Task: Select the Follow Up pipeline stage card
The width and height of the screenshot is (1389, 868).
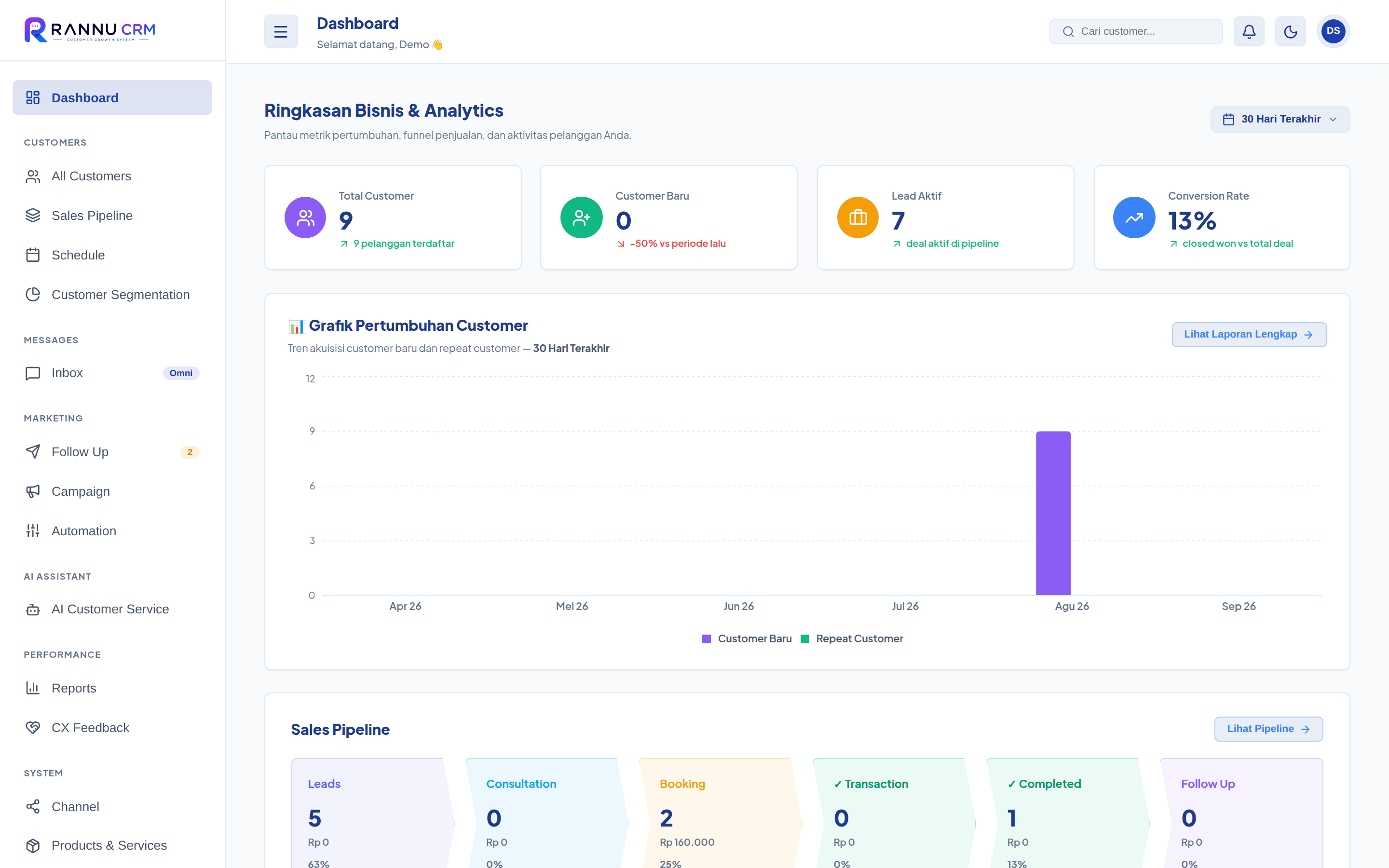Action: (x=1242, y=814)
